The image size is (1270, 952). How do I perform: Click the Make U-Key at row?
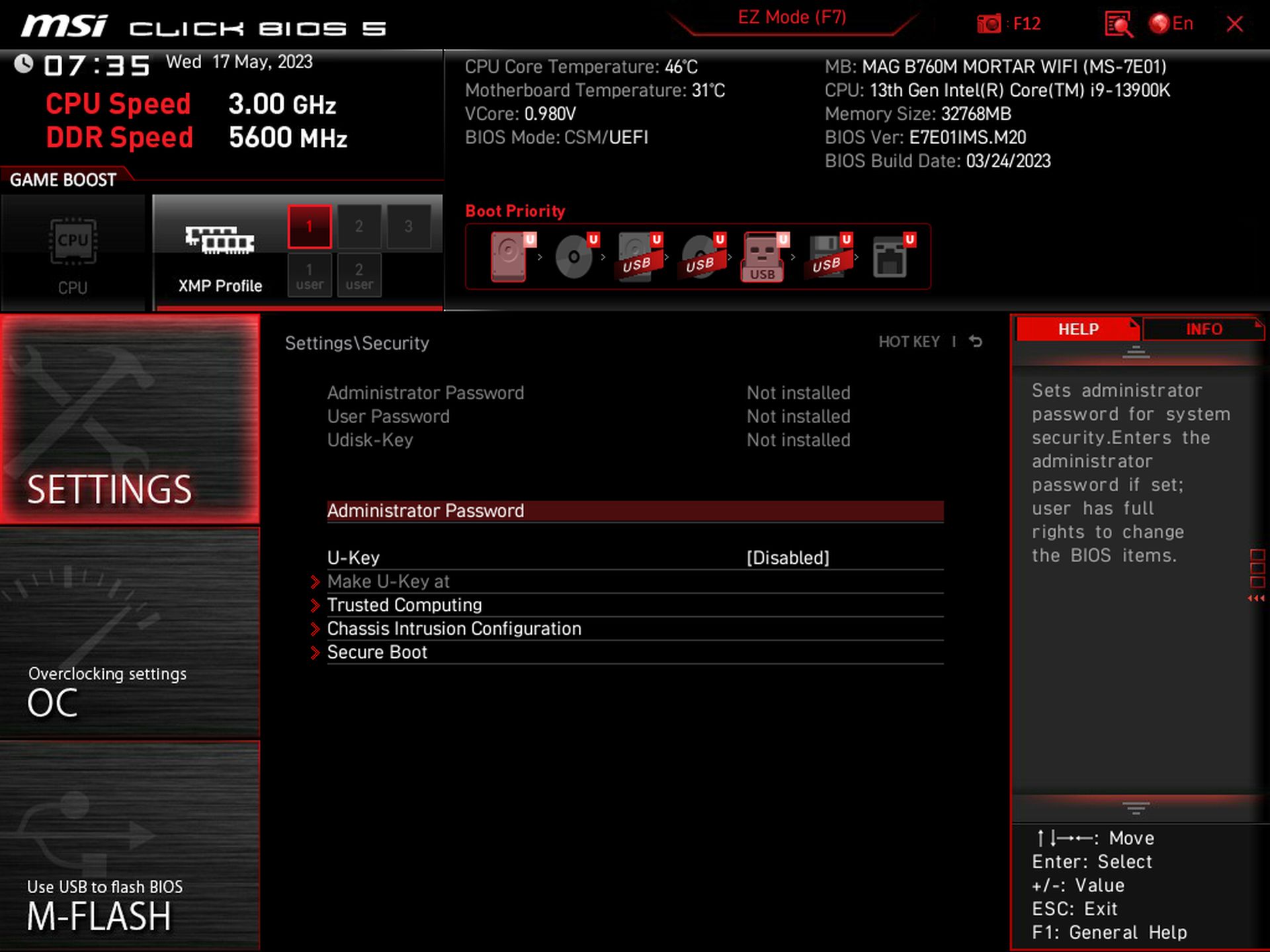[635, 582]
